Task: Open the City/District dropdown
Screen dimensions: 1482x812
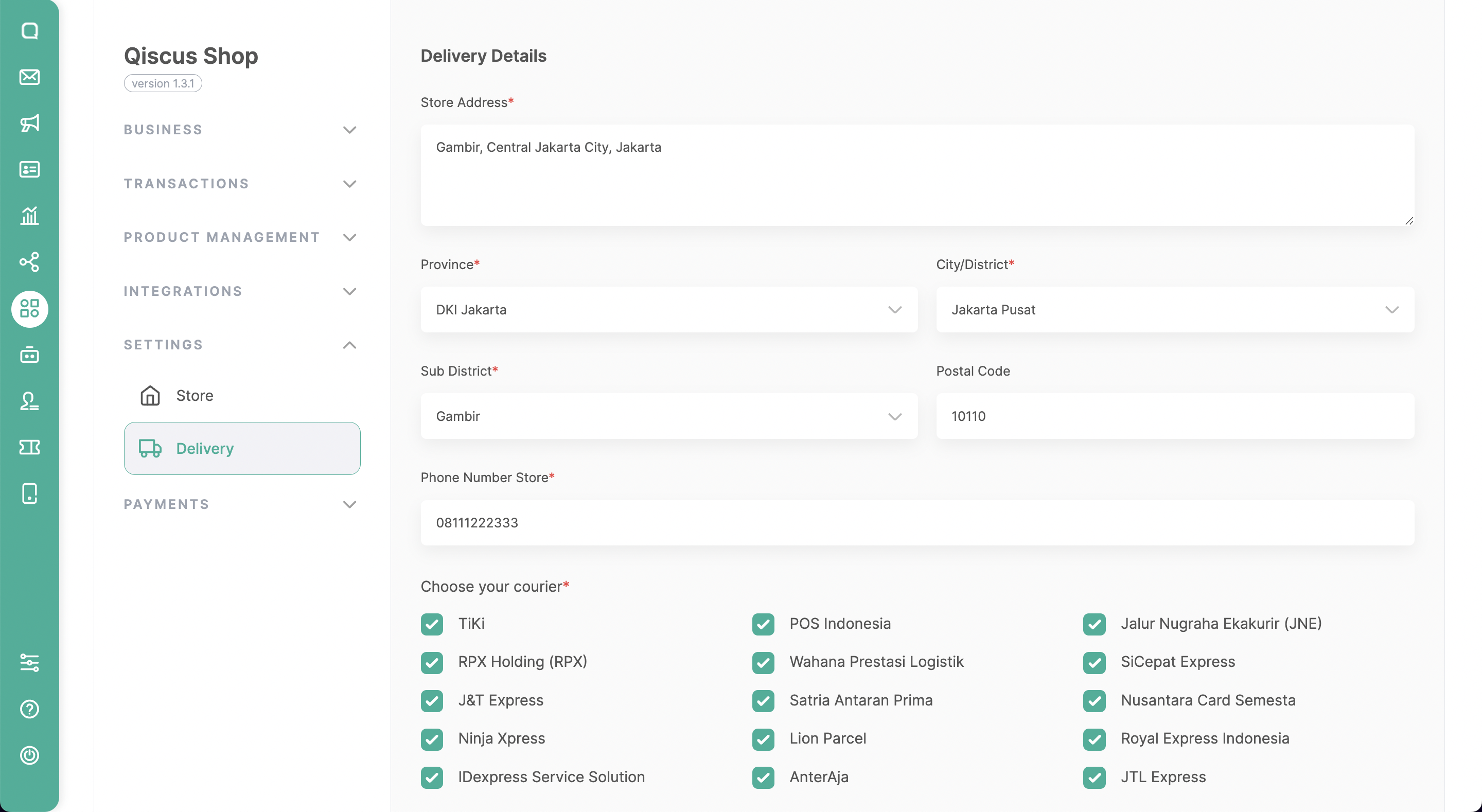Action: (x=1174, y=310)
